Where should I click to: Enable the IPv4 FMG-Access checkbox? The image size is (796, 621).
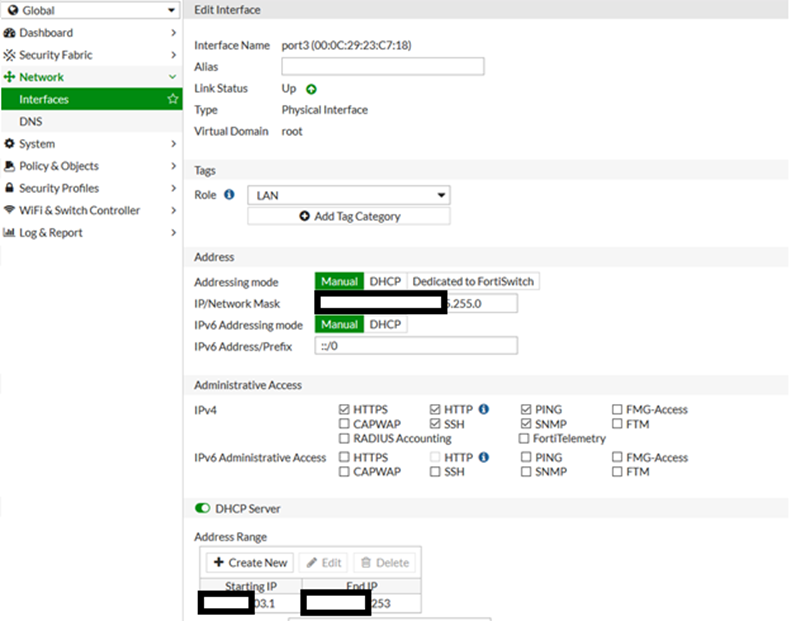[617, 409]
